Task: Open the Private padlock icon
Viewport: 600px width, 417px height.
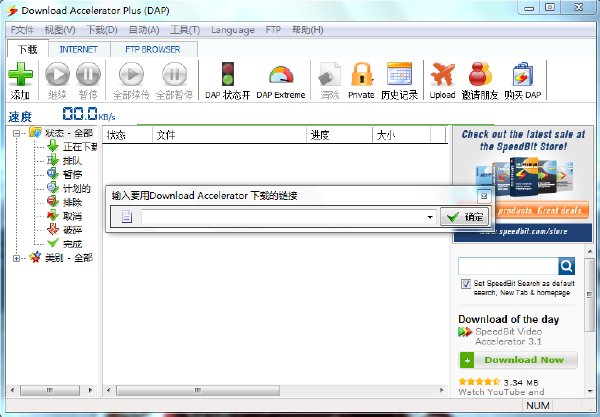Action: click(x=362, y=74)
